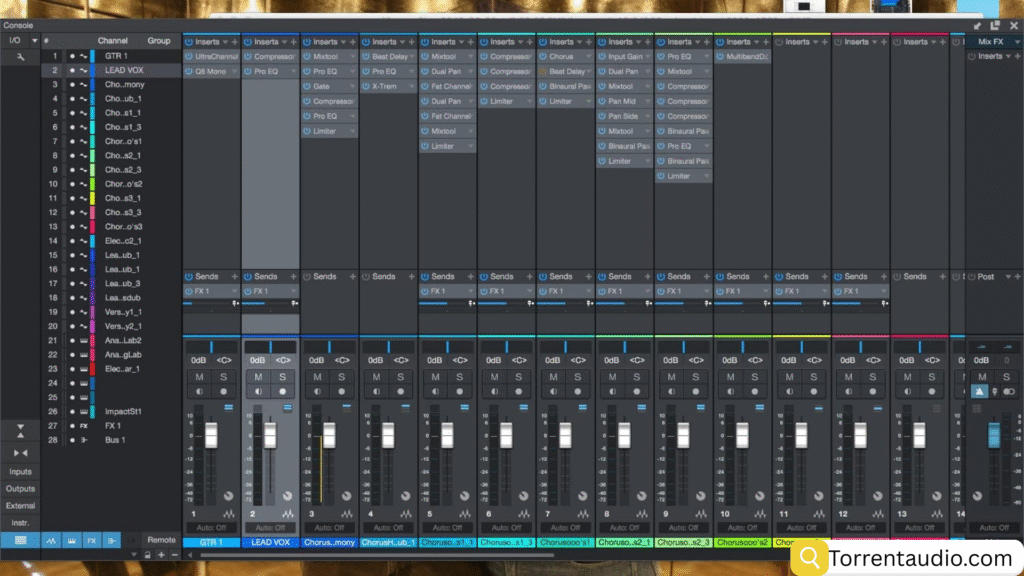Click the add insert plus on channel 1

point(235,42)
